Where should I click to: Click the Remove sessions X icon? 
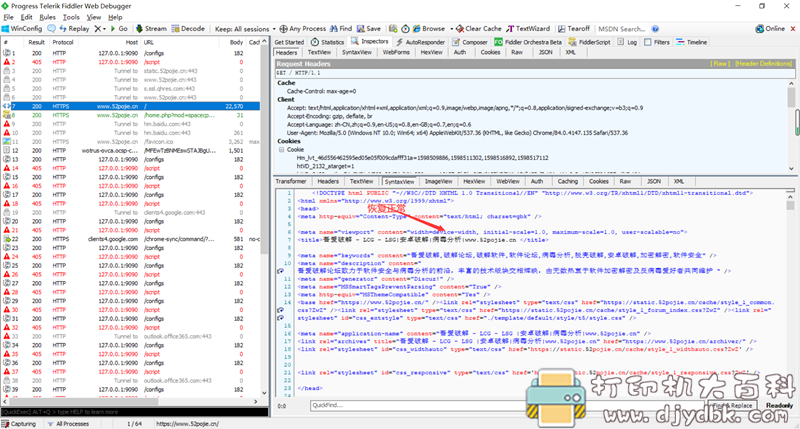click(97, 29)
